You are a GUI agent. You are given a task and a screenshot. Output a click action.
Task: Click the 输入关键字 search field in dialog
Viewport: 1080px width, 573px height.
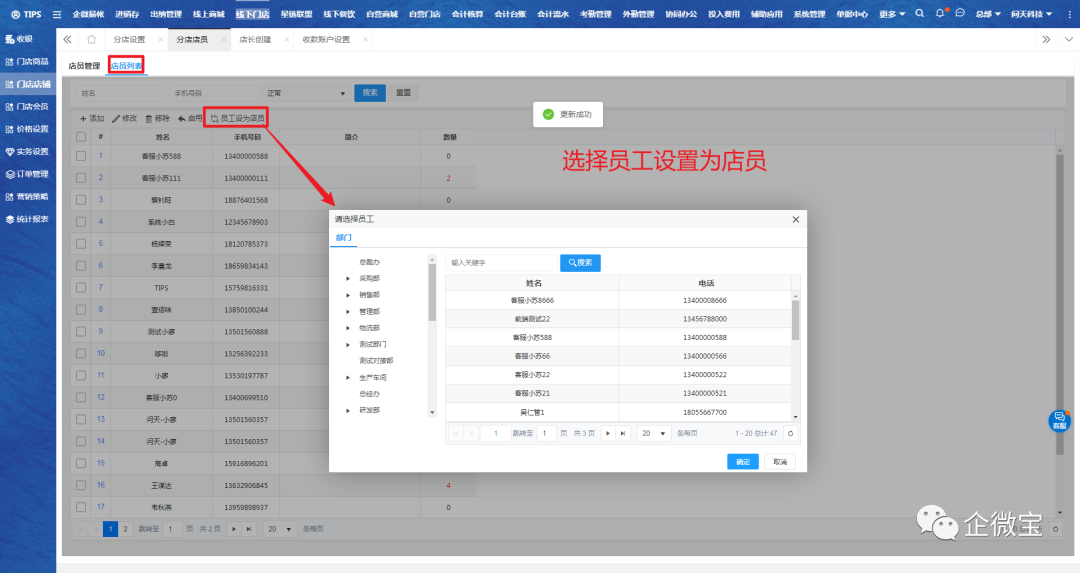[500, 262]
